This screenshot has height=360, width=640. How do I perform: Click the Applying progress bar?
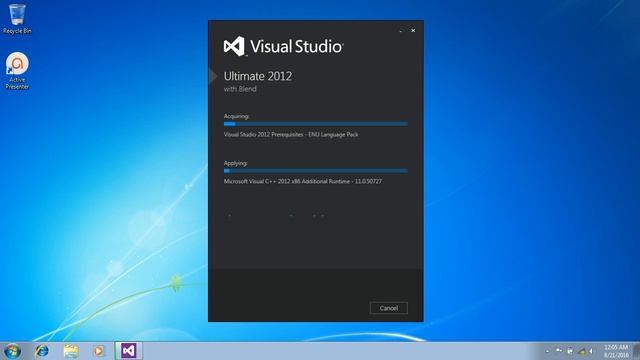316,171
